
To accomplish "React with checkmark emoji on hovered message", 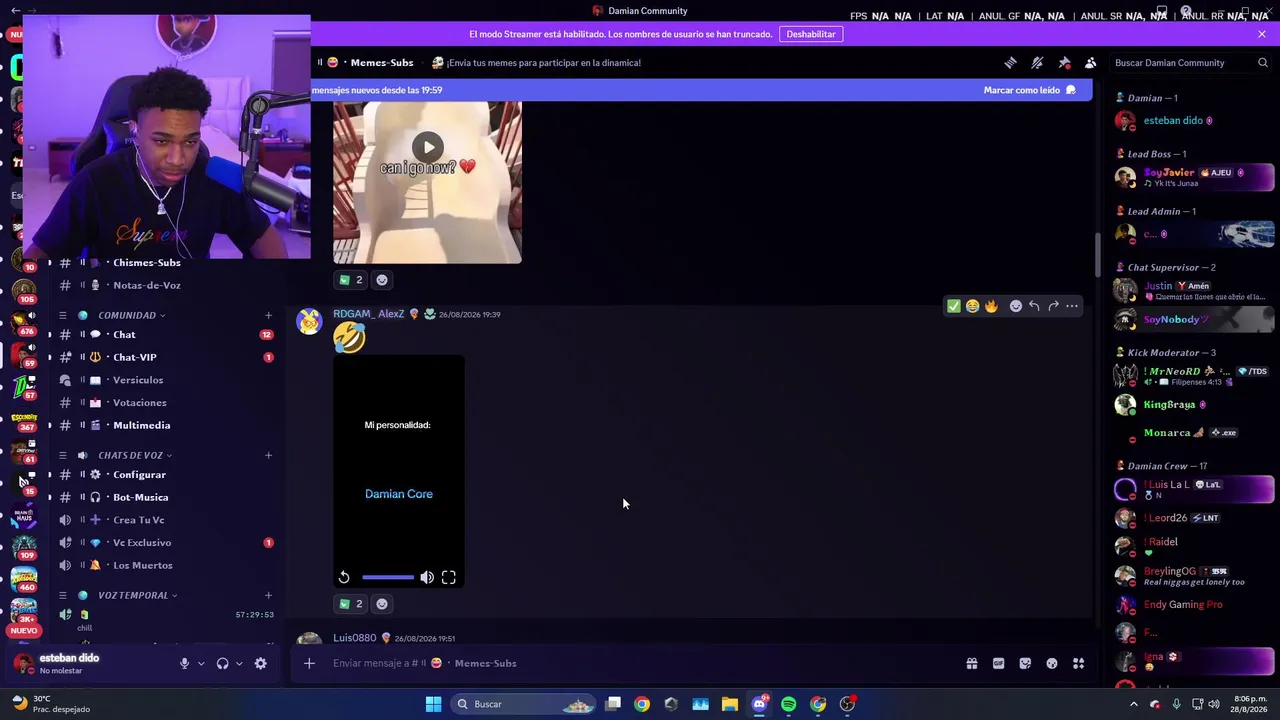I will pyautogui.click(x=954, y=306).
